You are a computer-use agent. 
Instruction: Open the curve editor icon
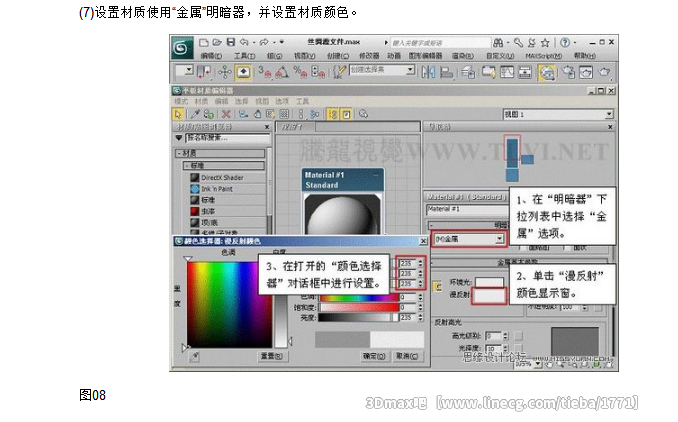pyautogui.click(x=507, y=72)
